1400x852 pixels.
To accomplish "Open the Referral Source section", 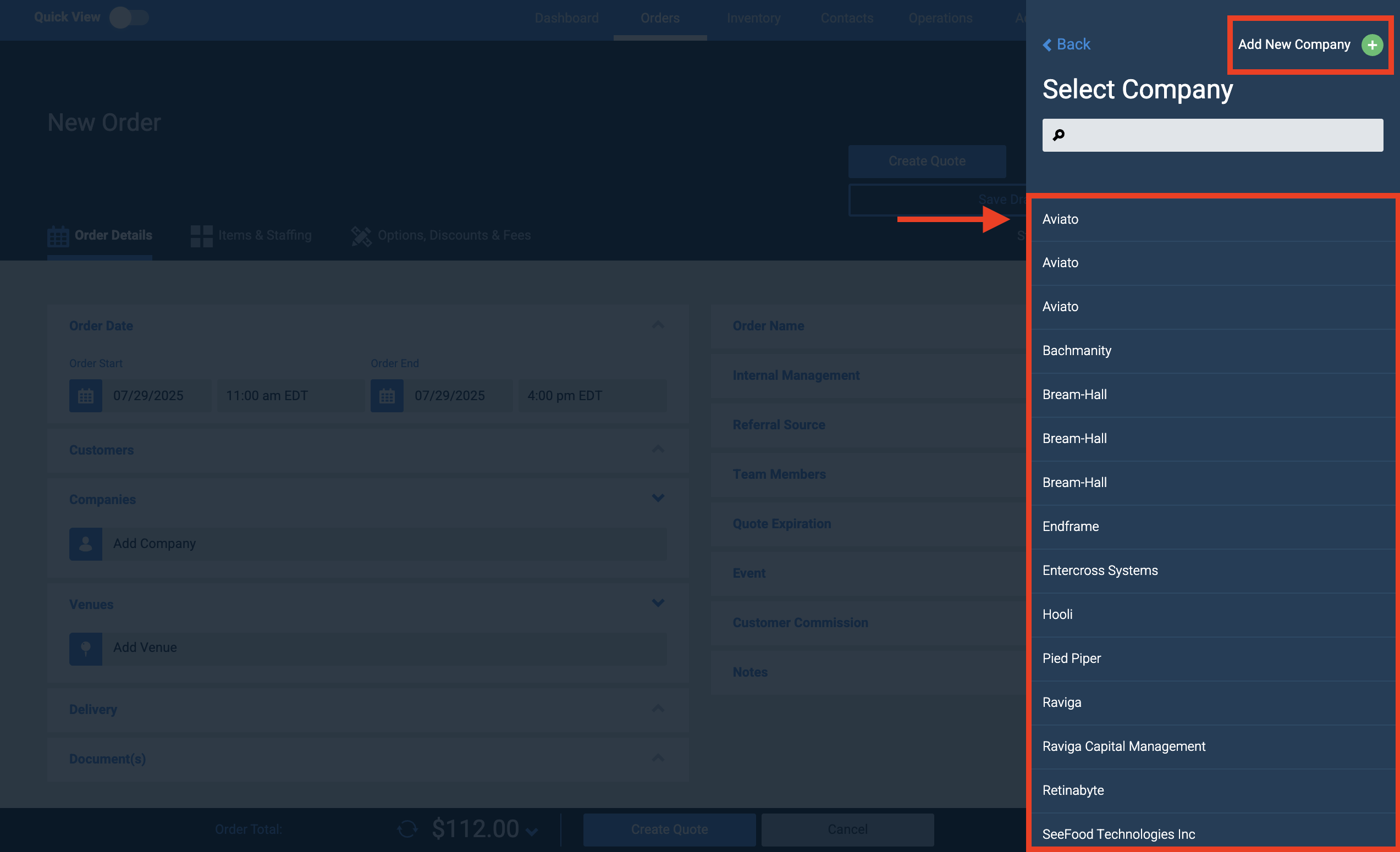I will pyautogui.click(x=868, y=425).
